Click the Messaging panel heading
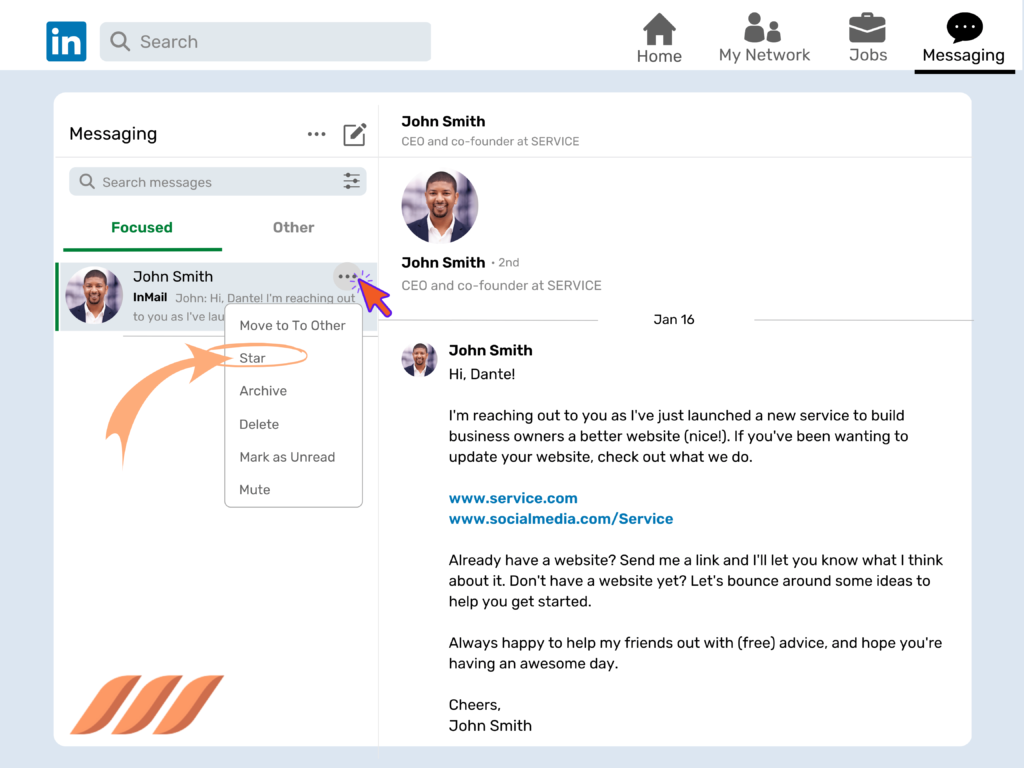The width and height of the screenshot is (1024, 768). (x=113, y=134)
